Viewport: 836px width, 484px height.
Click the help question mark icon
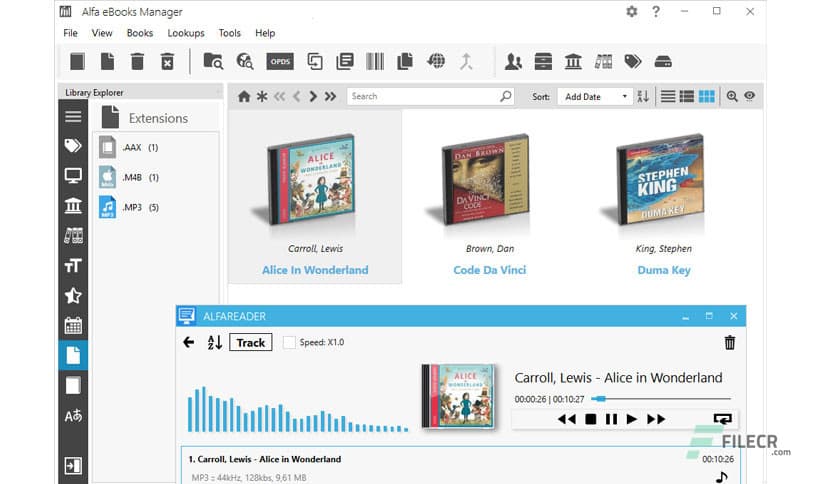656,11
